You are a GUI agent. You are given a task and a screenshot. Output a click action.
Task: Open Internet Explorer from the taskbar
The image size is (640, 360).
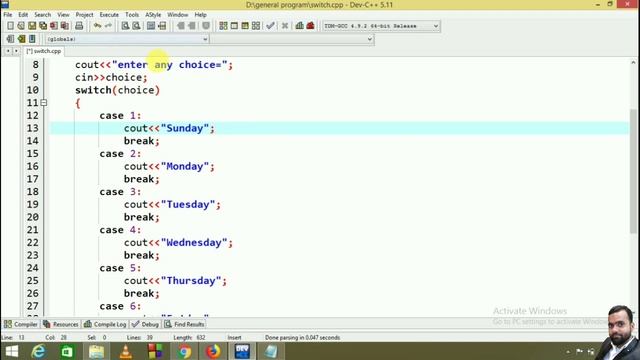click(39, 351)
